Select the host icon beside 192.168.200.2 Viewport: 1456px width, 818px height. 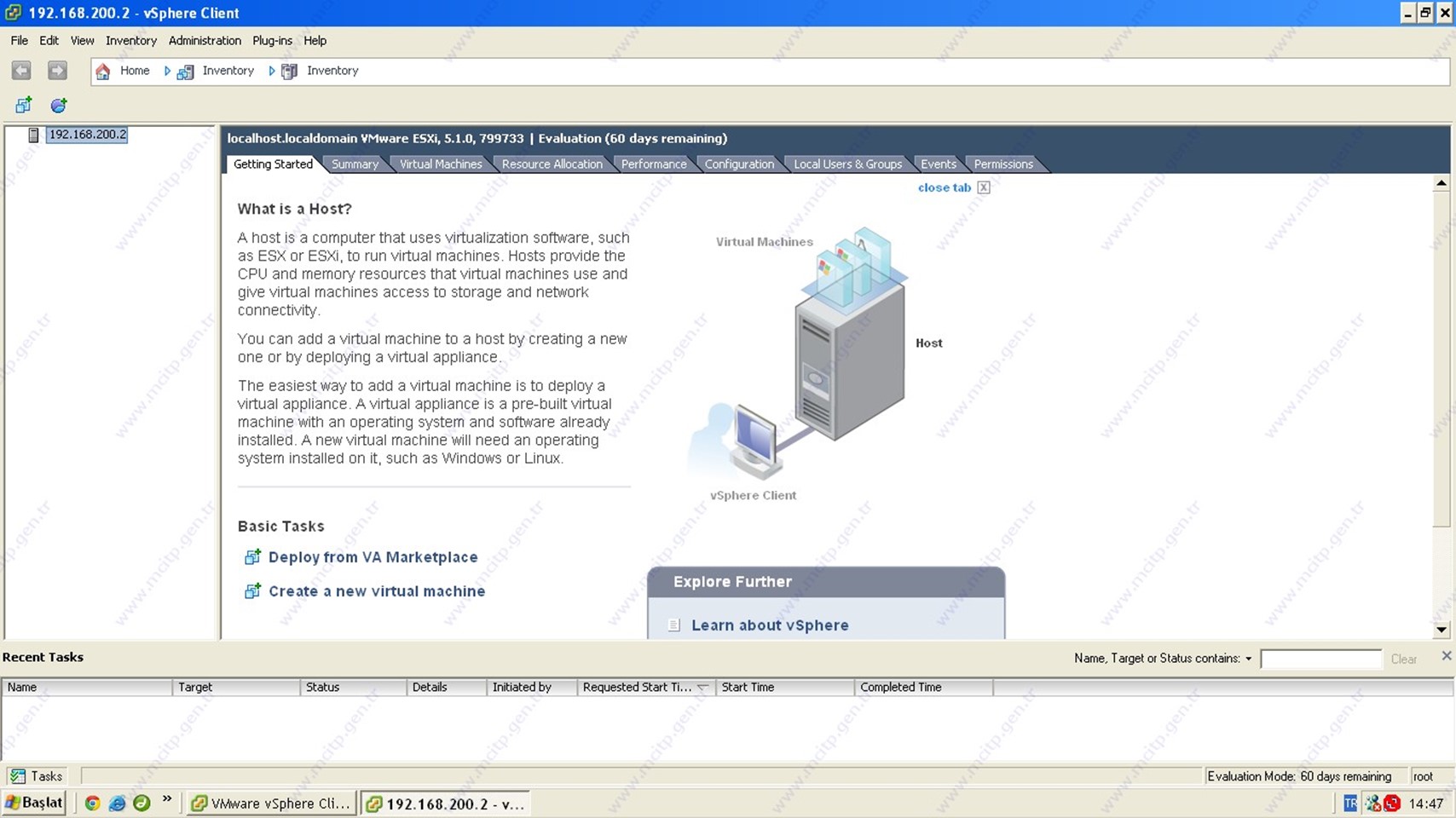coord(33,135)
